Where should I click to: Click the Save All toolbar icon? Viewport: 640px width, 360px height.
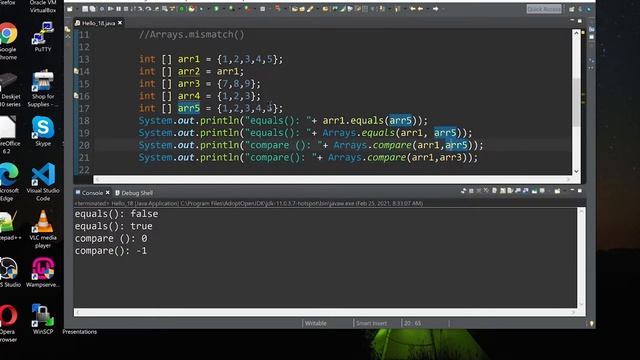[92, 9]
